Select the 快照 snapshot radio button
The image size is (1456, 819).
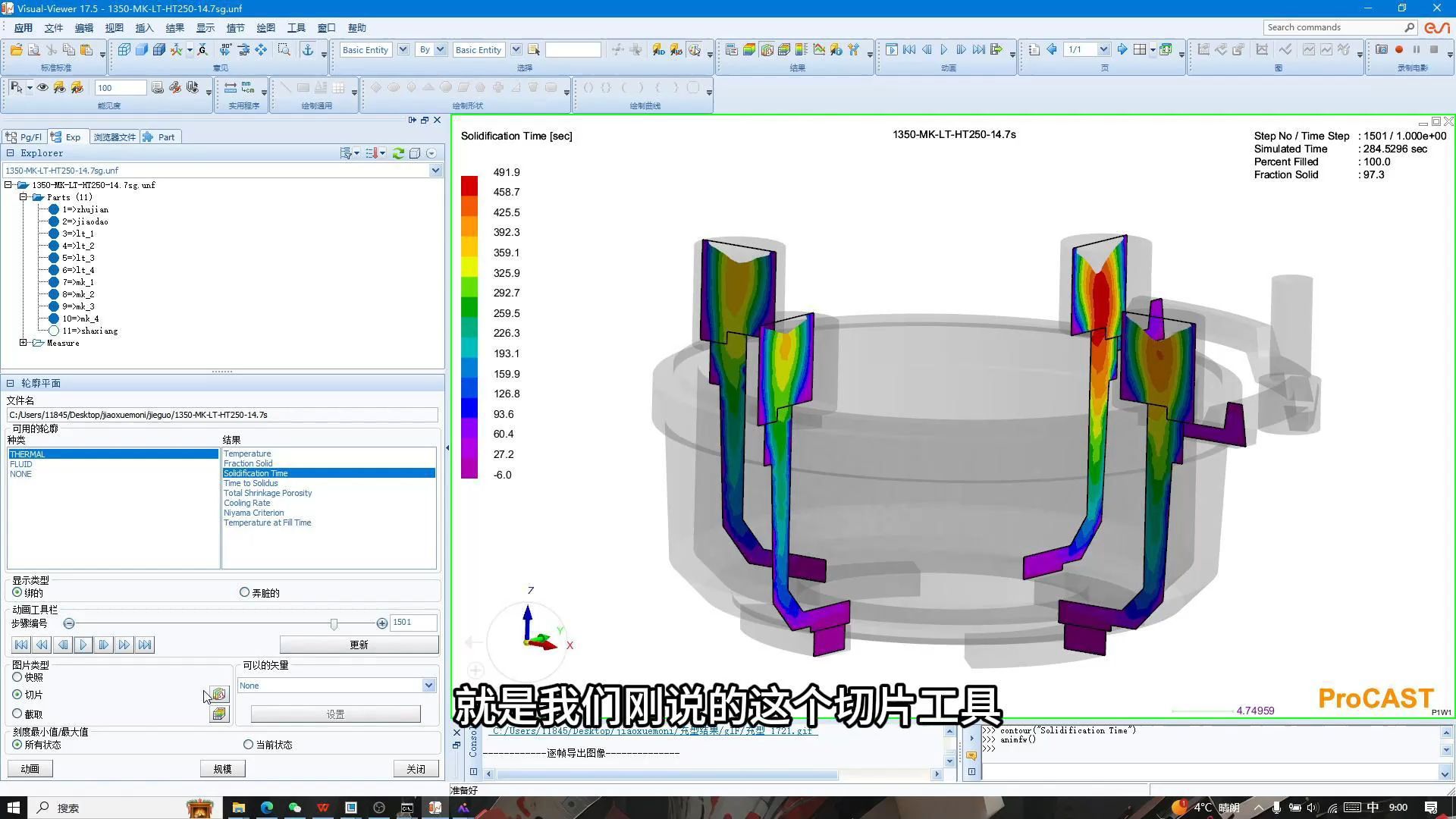pyautogui.click(x=17, y=677)
